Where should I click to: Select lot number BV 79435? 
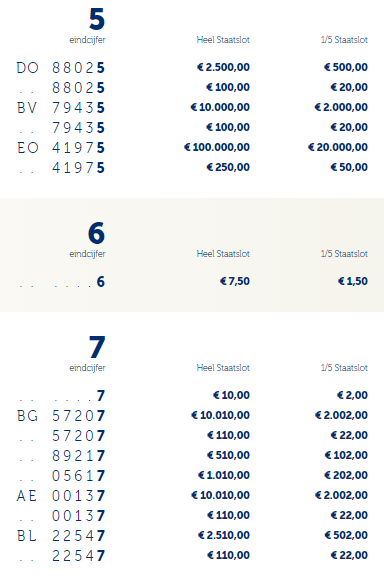click(61, 108)
